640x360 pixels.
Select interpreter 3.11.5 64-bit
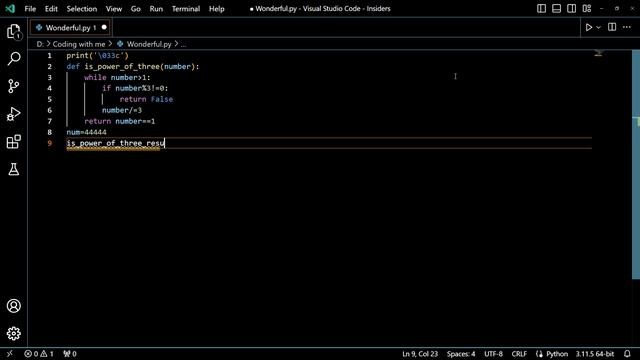click(x=595, y=353)
